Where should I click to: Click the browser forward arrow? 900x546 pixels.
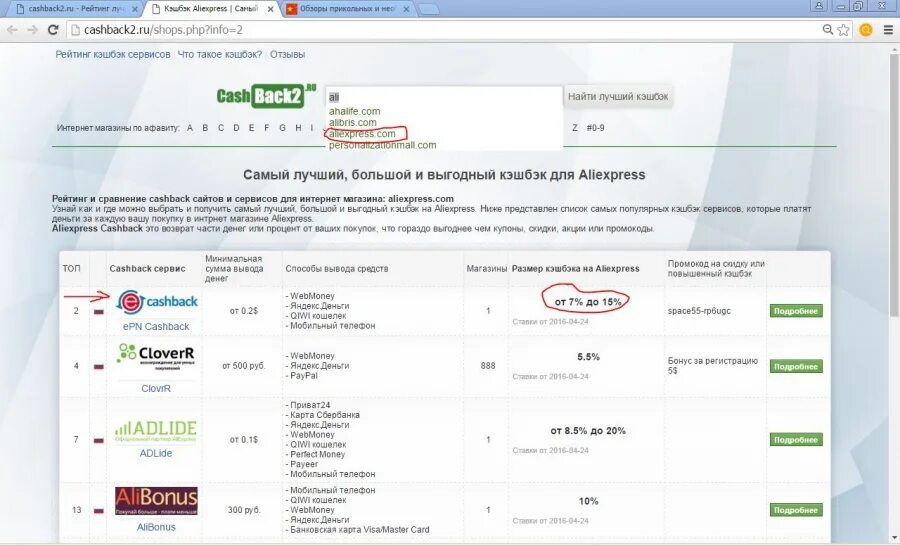[33, 30]
